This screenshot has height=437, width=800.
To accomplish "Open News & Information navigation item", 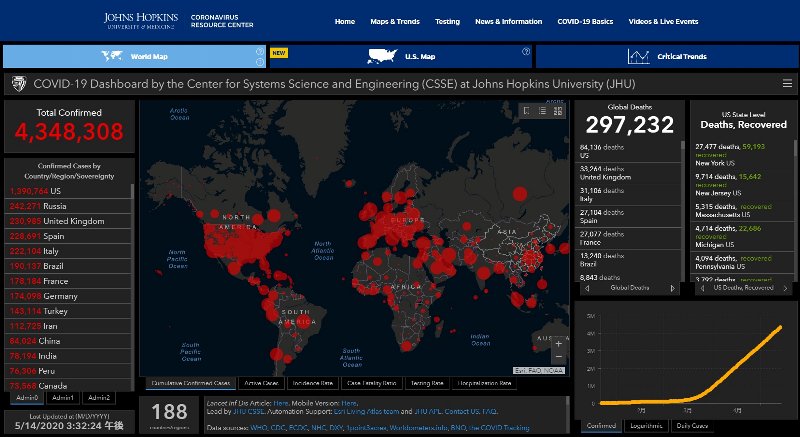I will 509,21.
